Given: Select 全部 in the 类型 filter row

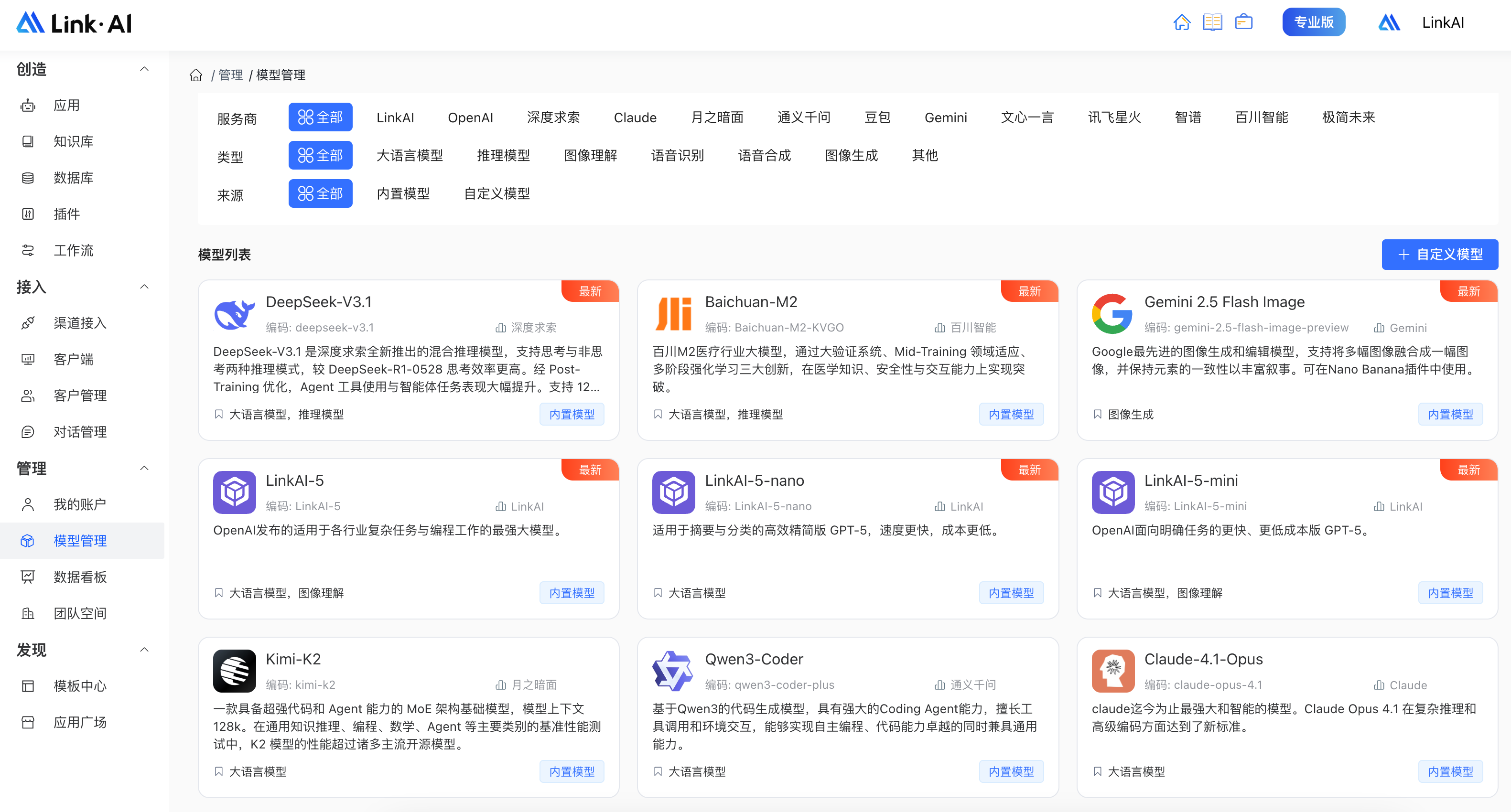Looking at the screenshot, I should tap(320, 155).
